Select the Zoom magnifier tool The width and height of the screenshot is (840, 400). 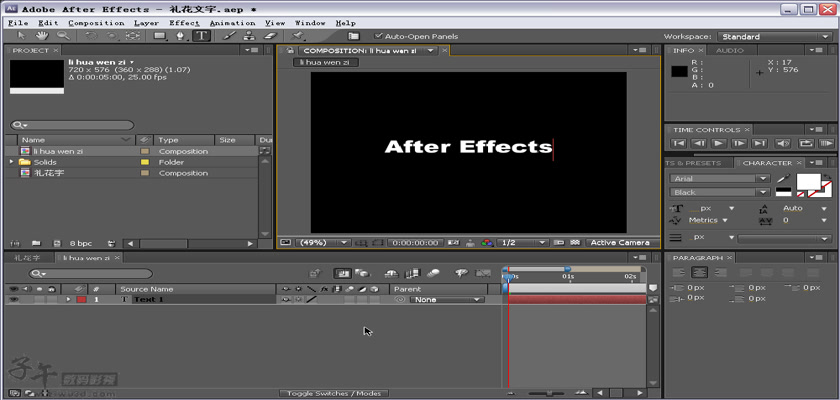(63, 36)
